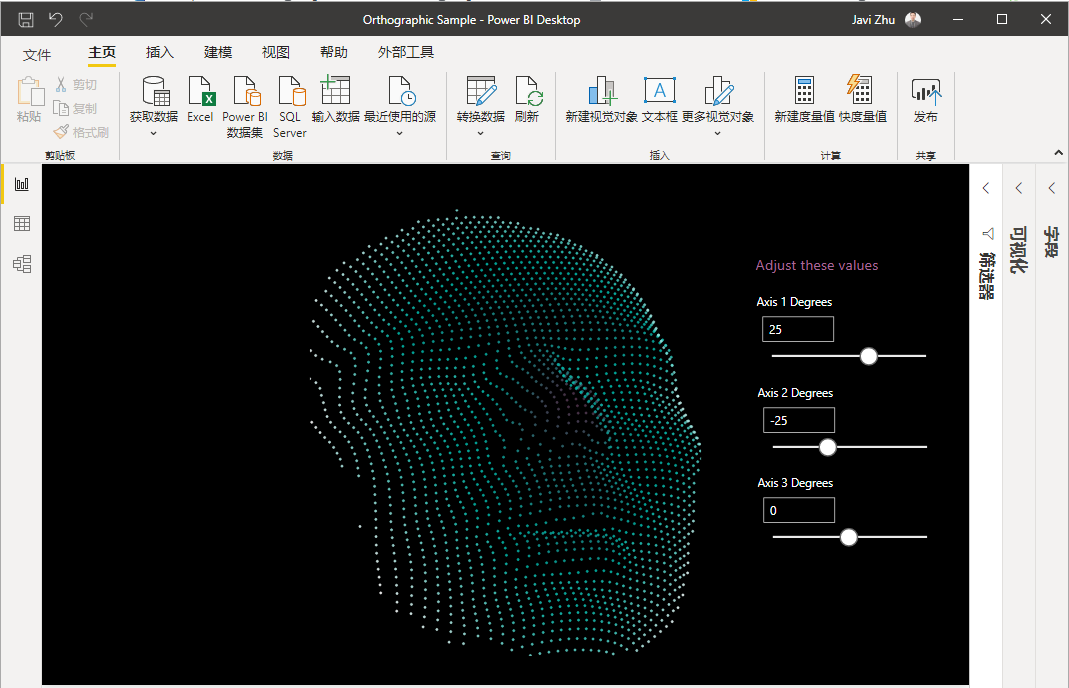Select the 主页 ribbon tab

tap(102, 53)
